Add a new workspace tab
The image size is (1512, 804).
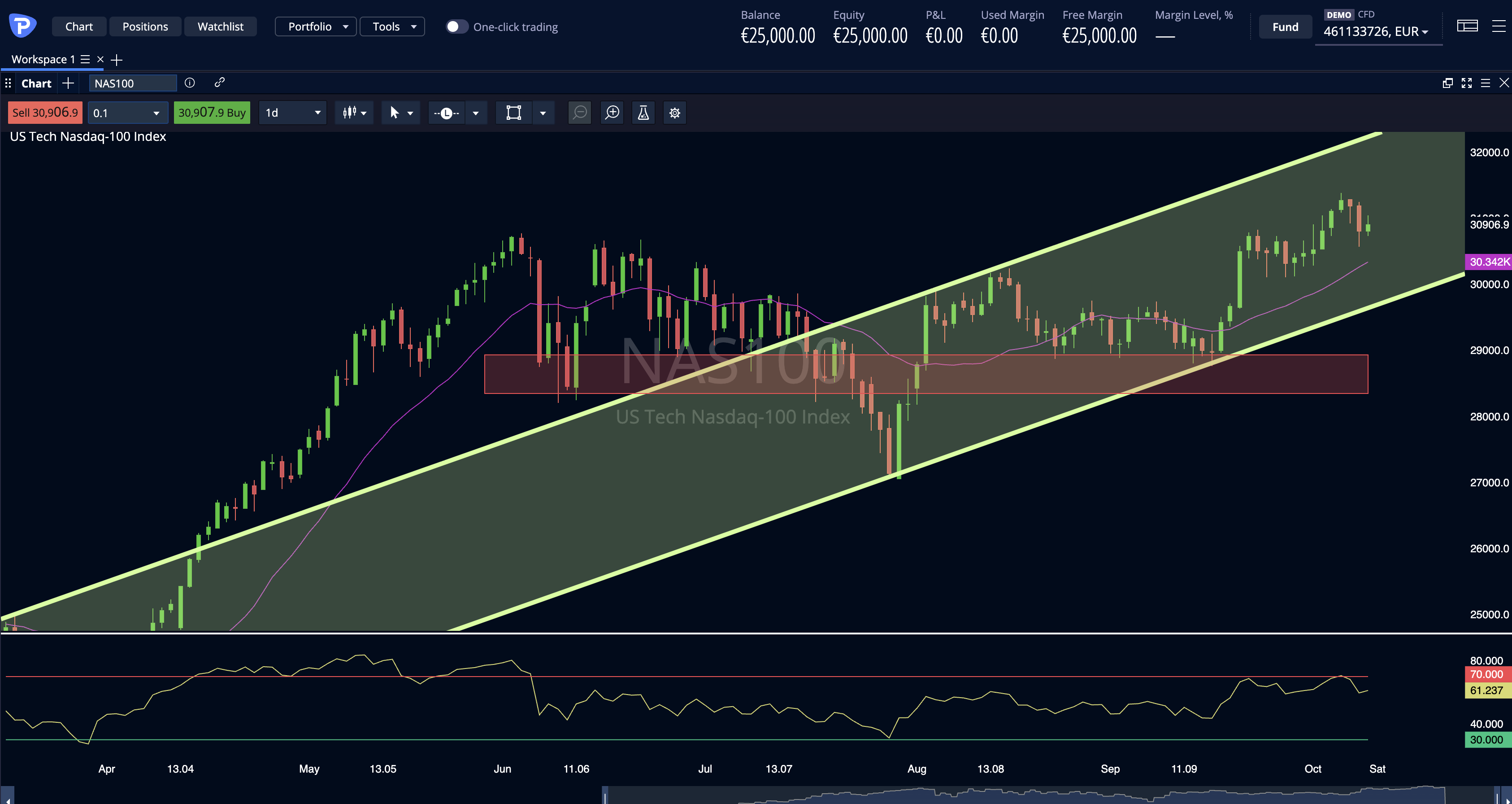pos(117,60)
